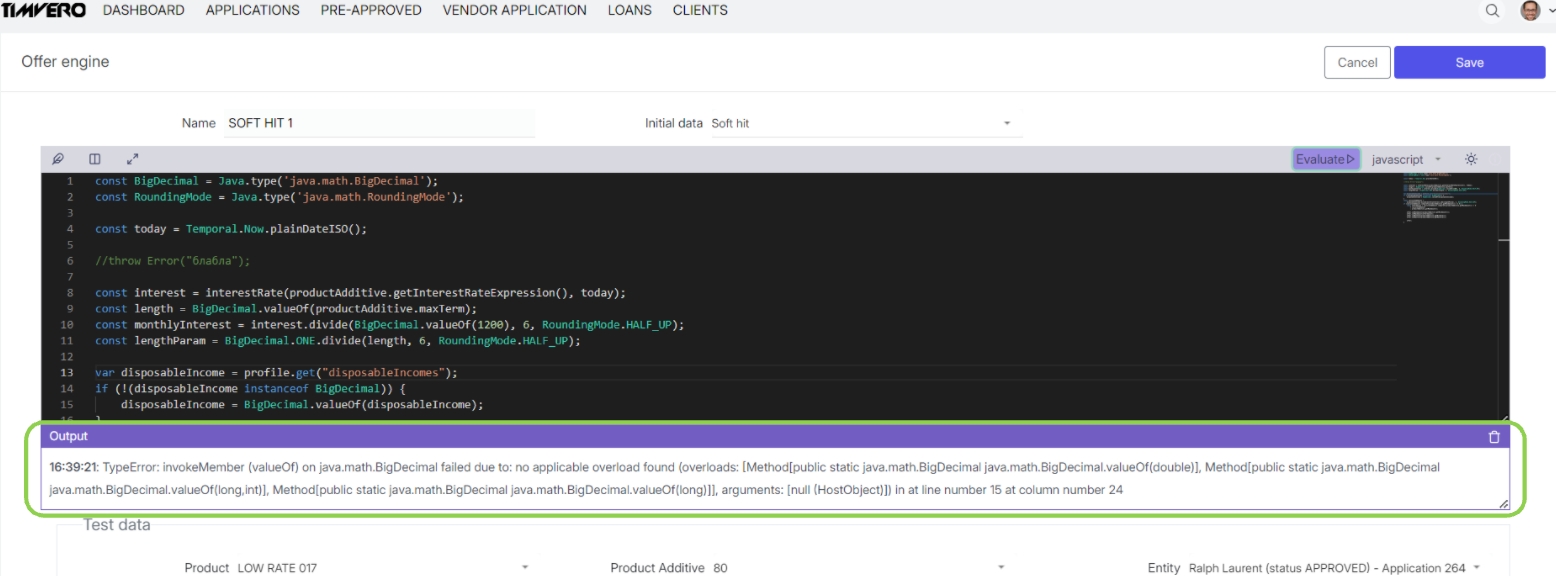The height and width of the screenshot is (576, 1556).
Task: Navigate to Vendor Application
Action: coord(514,10)
